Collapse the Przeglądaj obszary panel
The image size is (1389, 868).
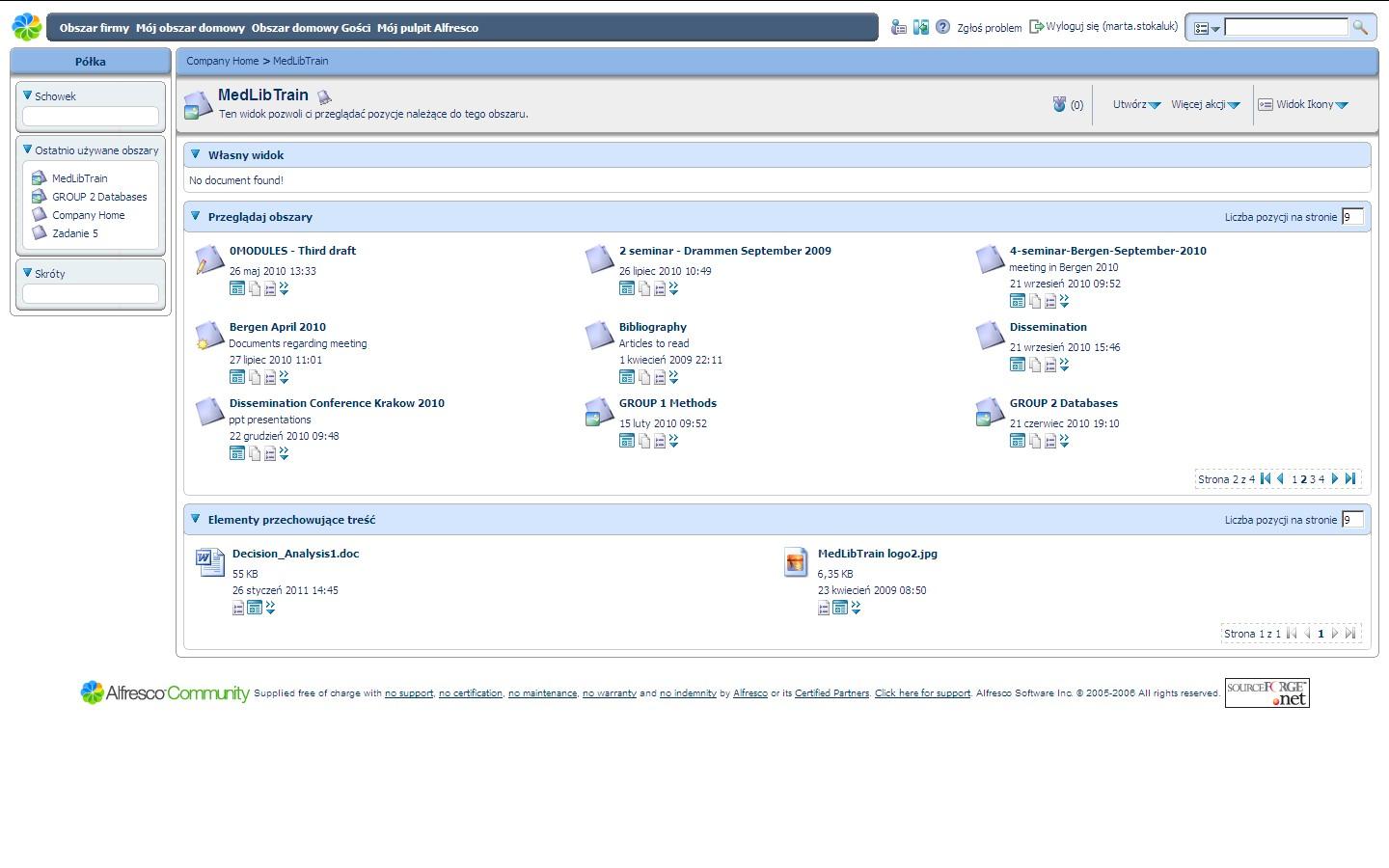click(x=195, y=216)
